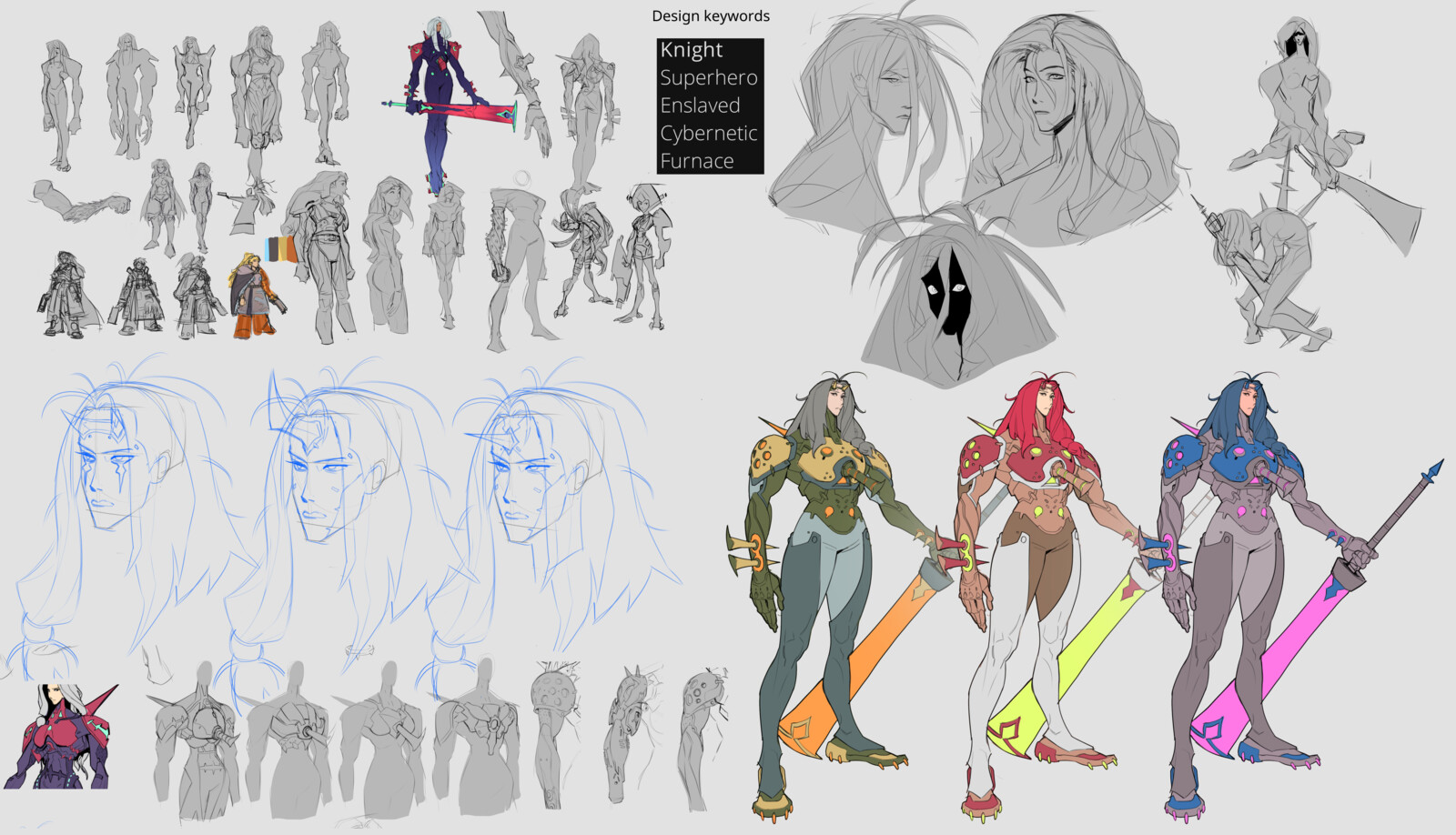This screenshot has width=1456, height=835.
Task: Click the keyword 'Cybernetic'
Action: click(x=709, y=134)
